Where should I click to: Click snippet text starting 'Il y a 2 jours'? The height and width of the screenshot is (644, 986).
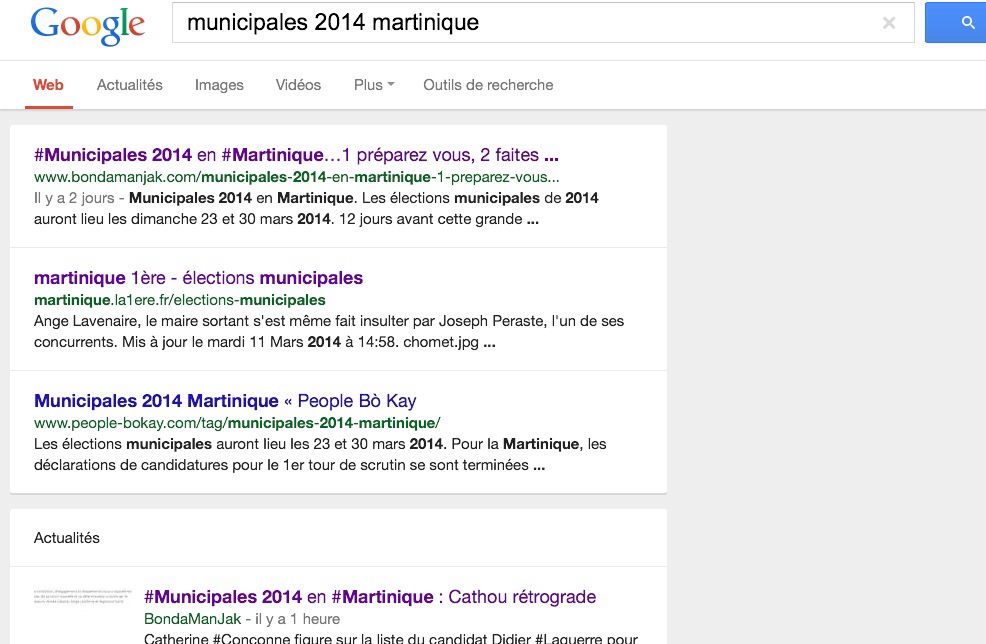(316, 208)
